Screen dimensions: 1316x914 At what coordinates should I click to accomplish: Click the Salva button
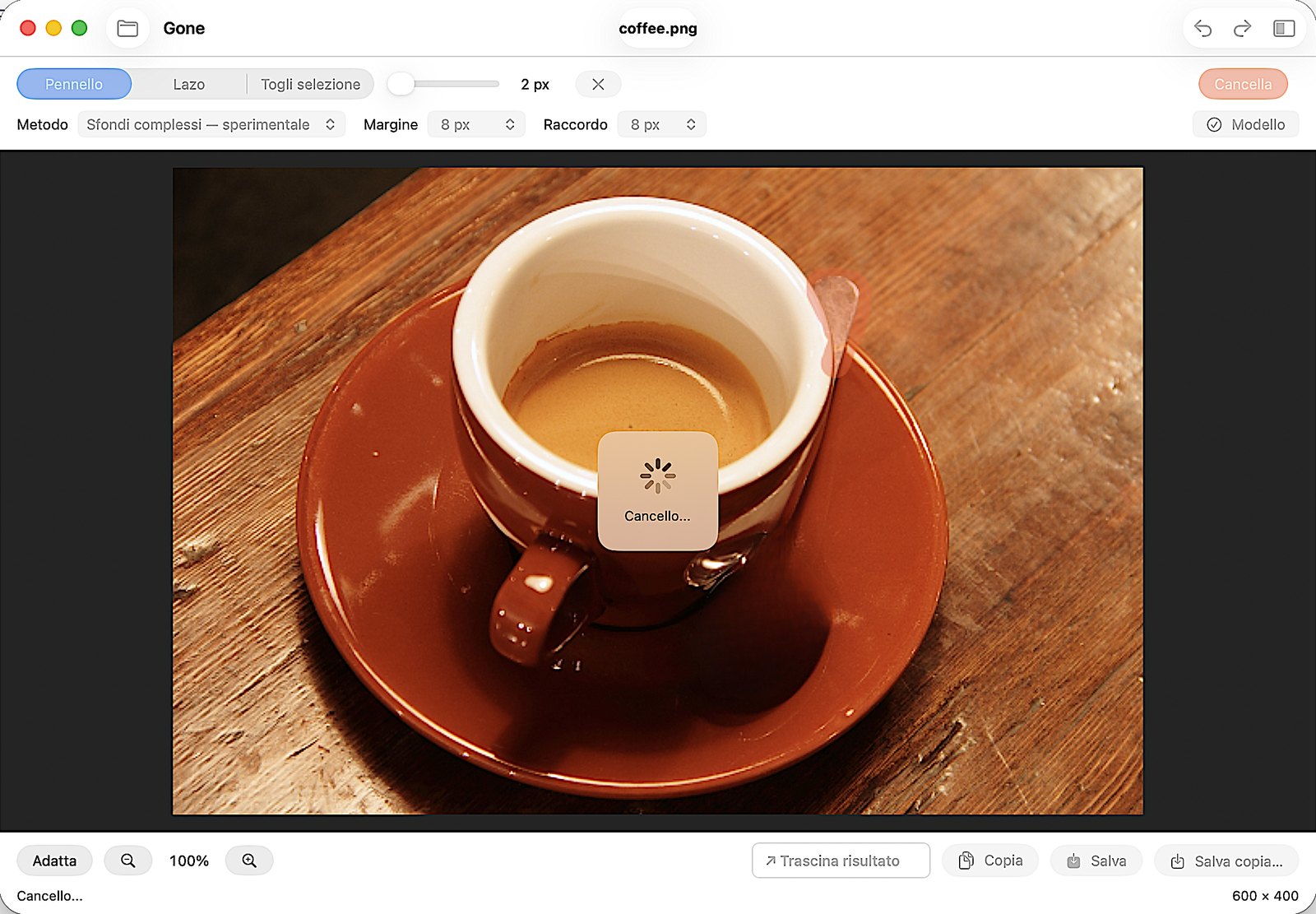click(x=1096, y=861)
